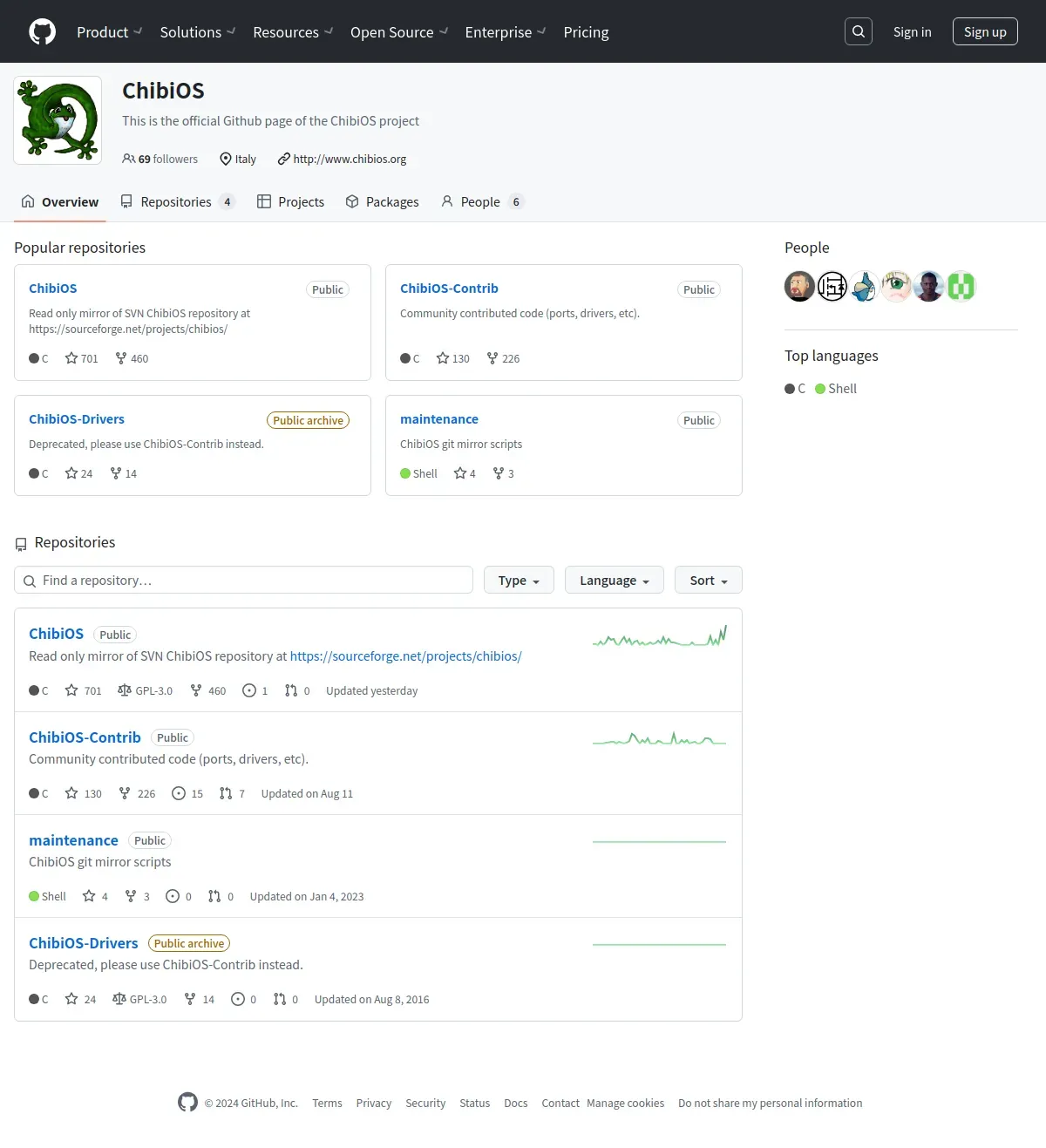Open the third People avatar, blue bird

tap(864, 286)
